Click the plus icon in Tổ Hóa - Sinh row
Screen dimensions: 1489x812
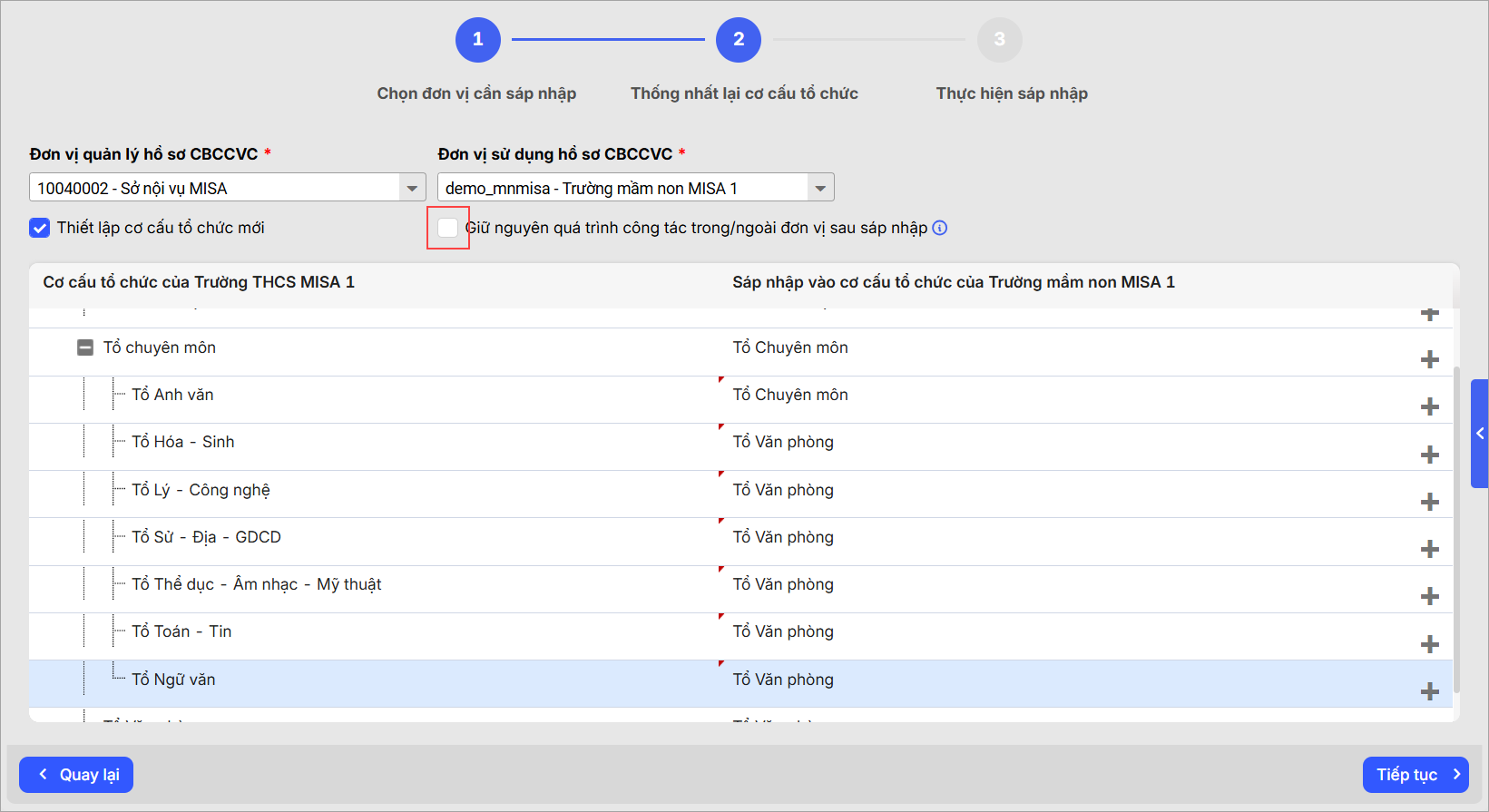(x=1430, y=454)
